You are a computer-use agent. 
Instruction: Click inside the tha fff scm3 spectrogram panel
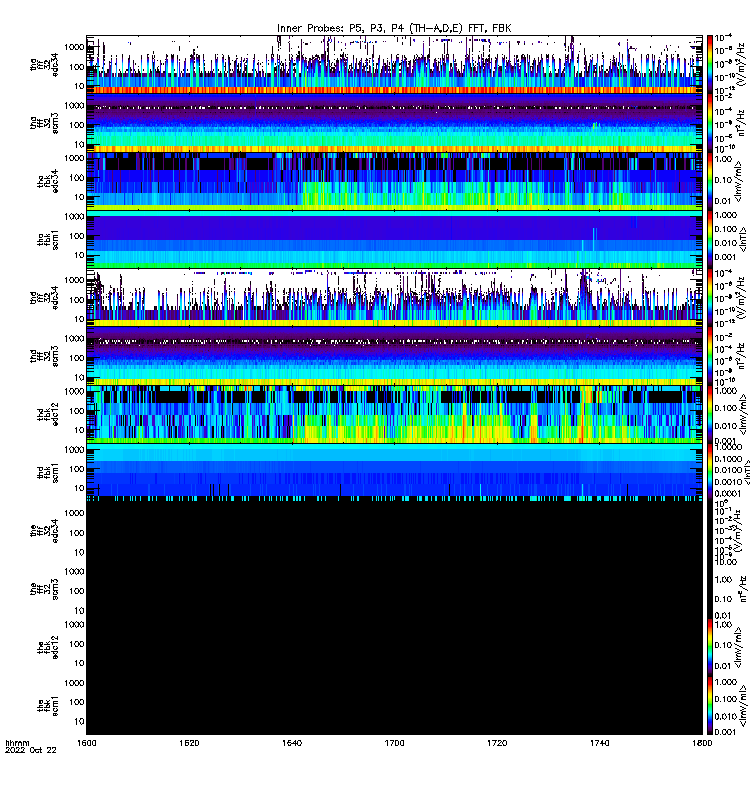(x=394, y=123)
